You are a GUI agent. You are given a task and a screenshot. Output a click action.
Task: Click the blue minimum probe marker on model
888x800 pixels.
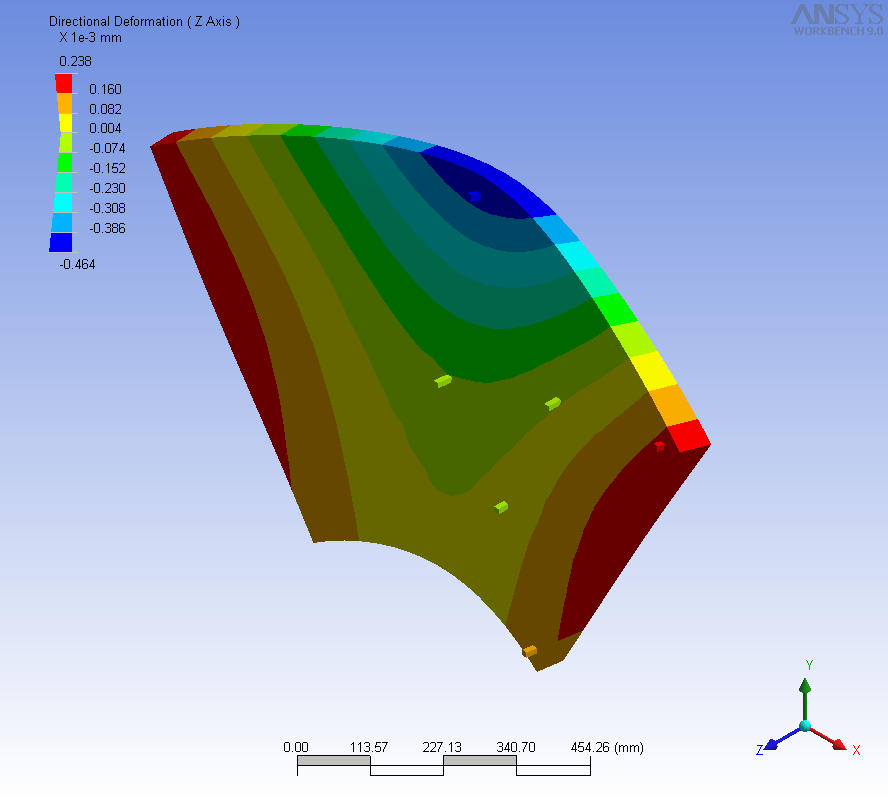tap(475, 196)
